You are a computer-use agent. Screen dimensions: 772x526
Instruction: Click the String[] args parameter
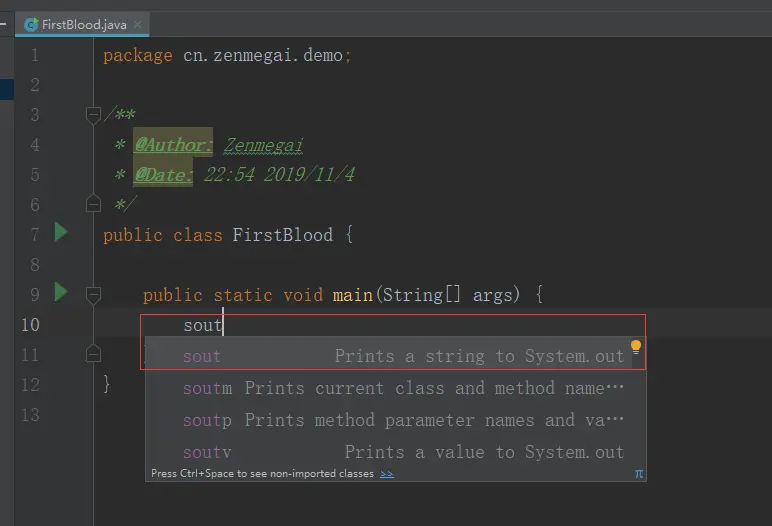coord(448,295)
